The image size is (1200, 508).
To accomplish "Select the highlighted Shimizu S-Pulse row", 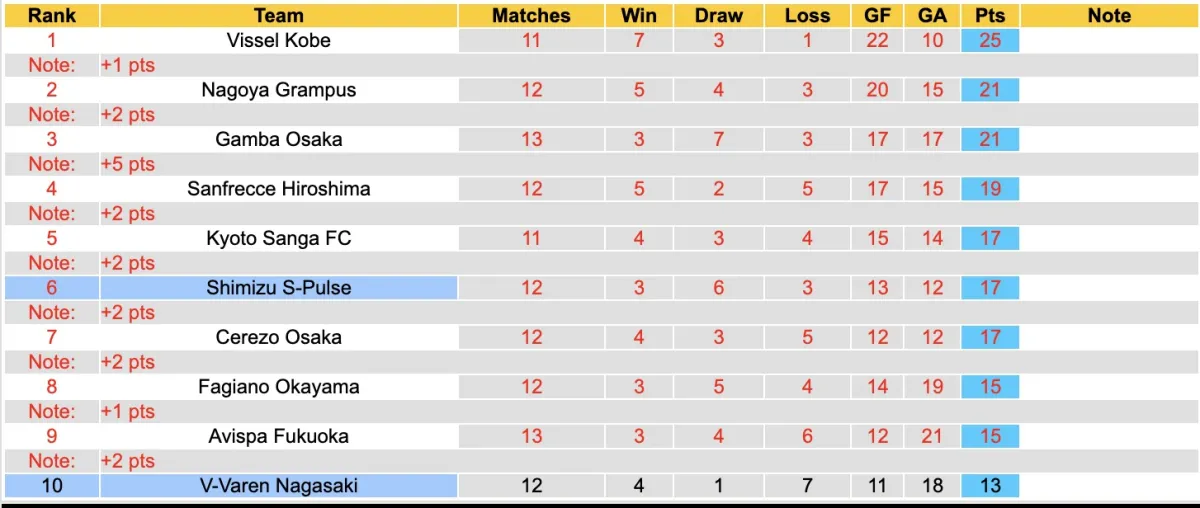I will click(x=279, y=288).
